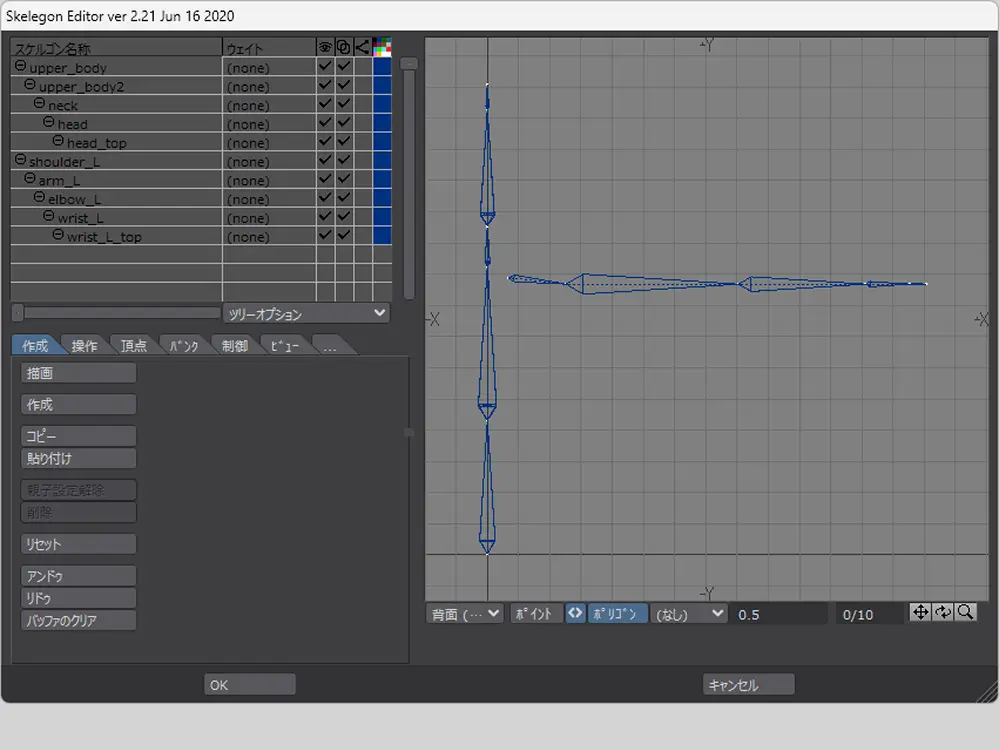
Task: Click the eye visibility column header icon
Action: pyautogui.click(x=325, y=48)
